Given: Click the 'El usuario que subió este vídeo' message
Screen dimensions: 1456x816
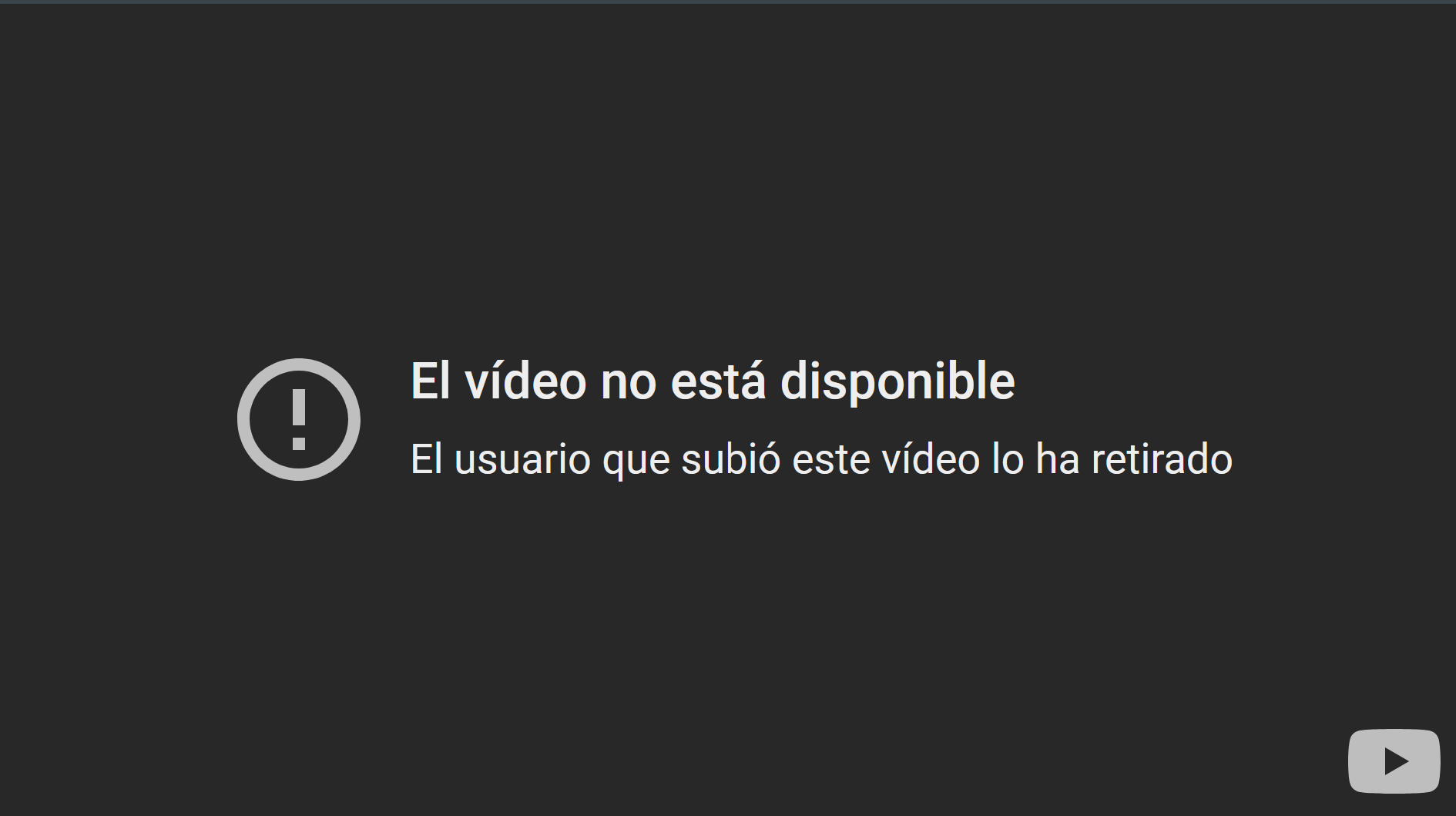Looking at the screenshot, I should click(x=821, y=460).
